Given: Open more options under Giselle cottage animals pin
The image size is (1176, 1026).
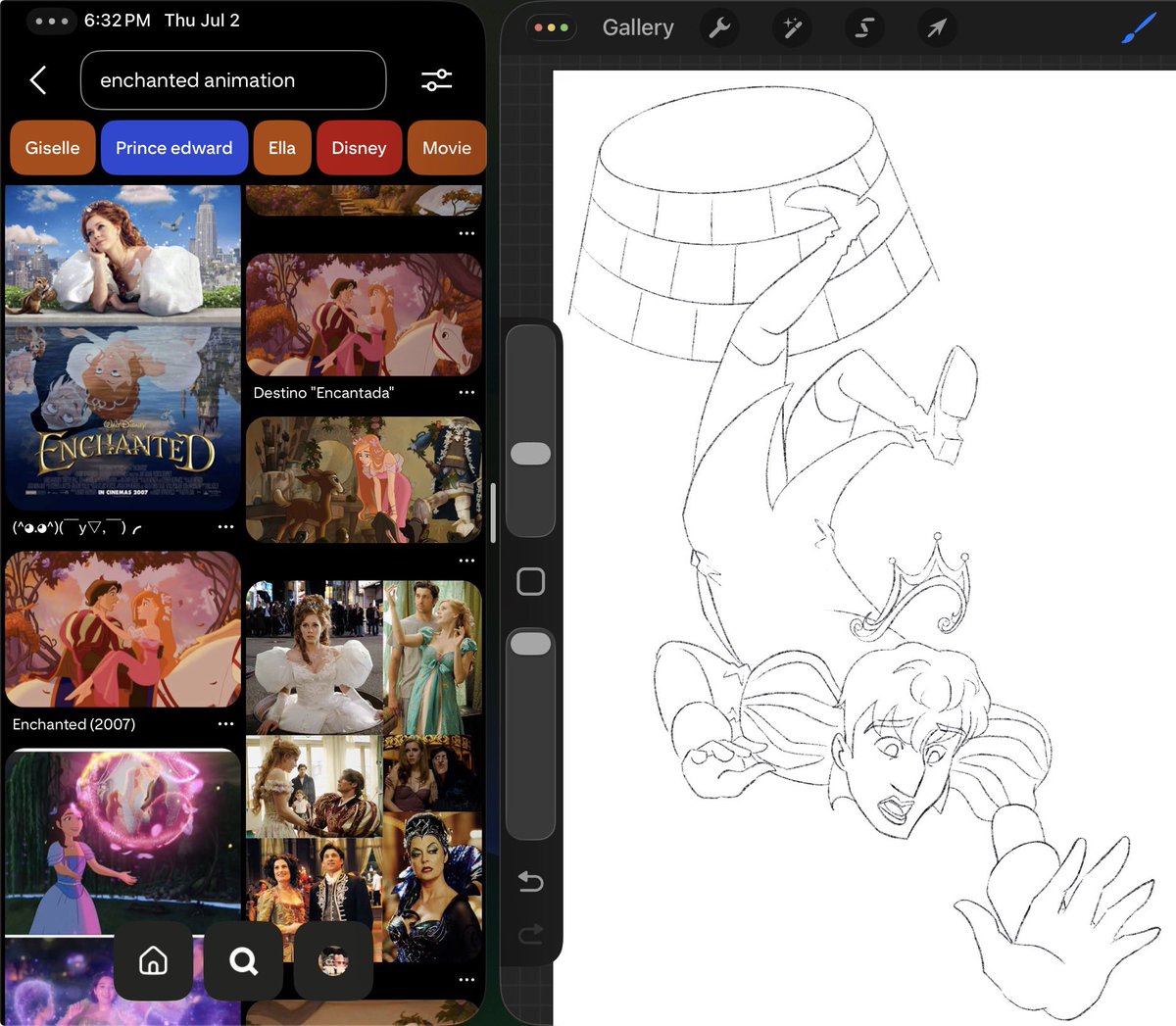Looking at the screenshot, I should click(466, 561).
